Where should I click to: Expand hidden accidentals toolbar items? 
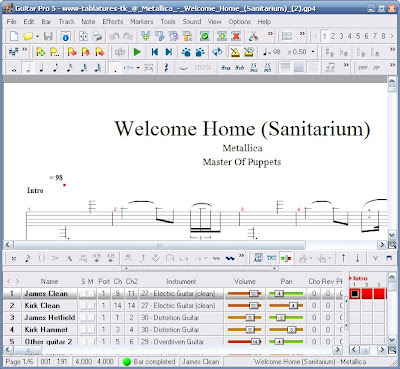tap(392, 50)
